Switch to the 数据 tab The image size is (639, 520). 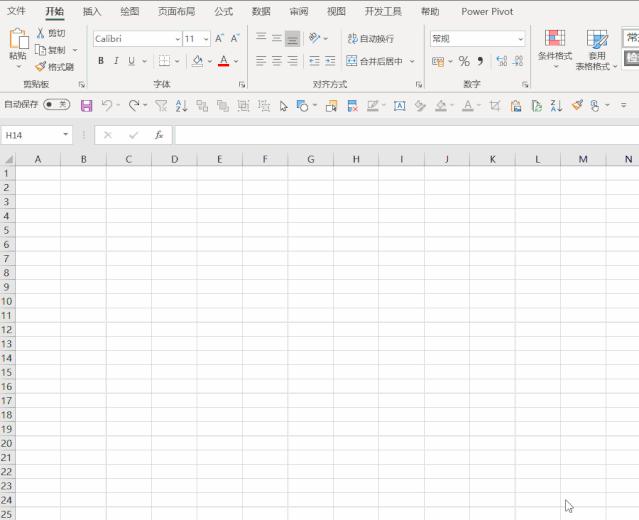pos(261,11)
